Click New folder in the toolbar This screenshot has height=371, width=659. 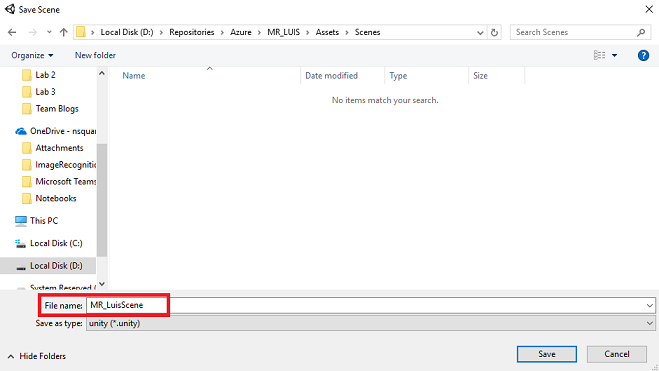coord(95,55)
